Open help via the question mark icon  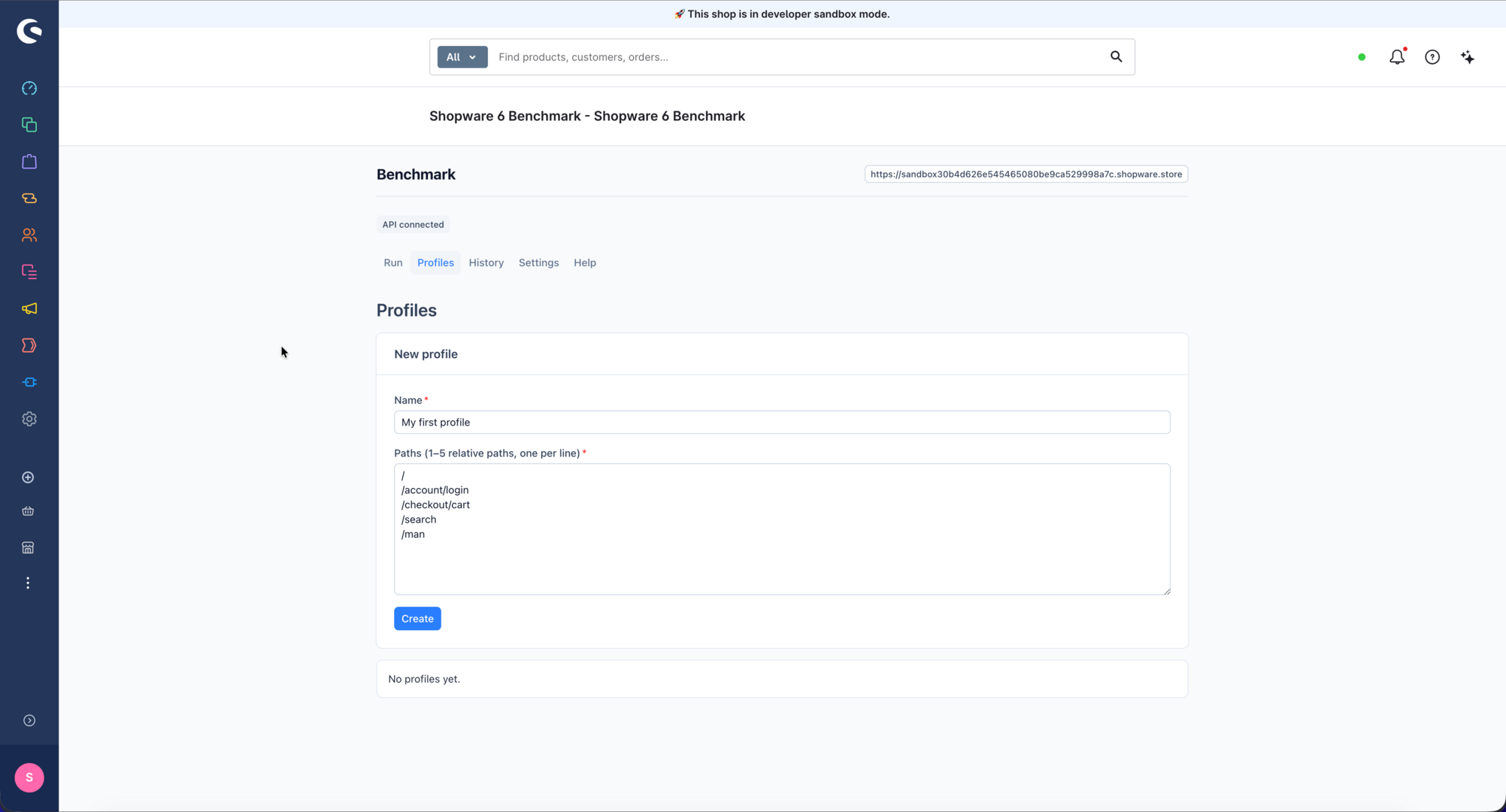click(x=1432, y=57)
